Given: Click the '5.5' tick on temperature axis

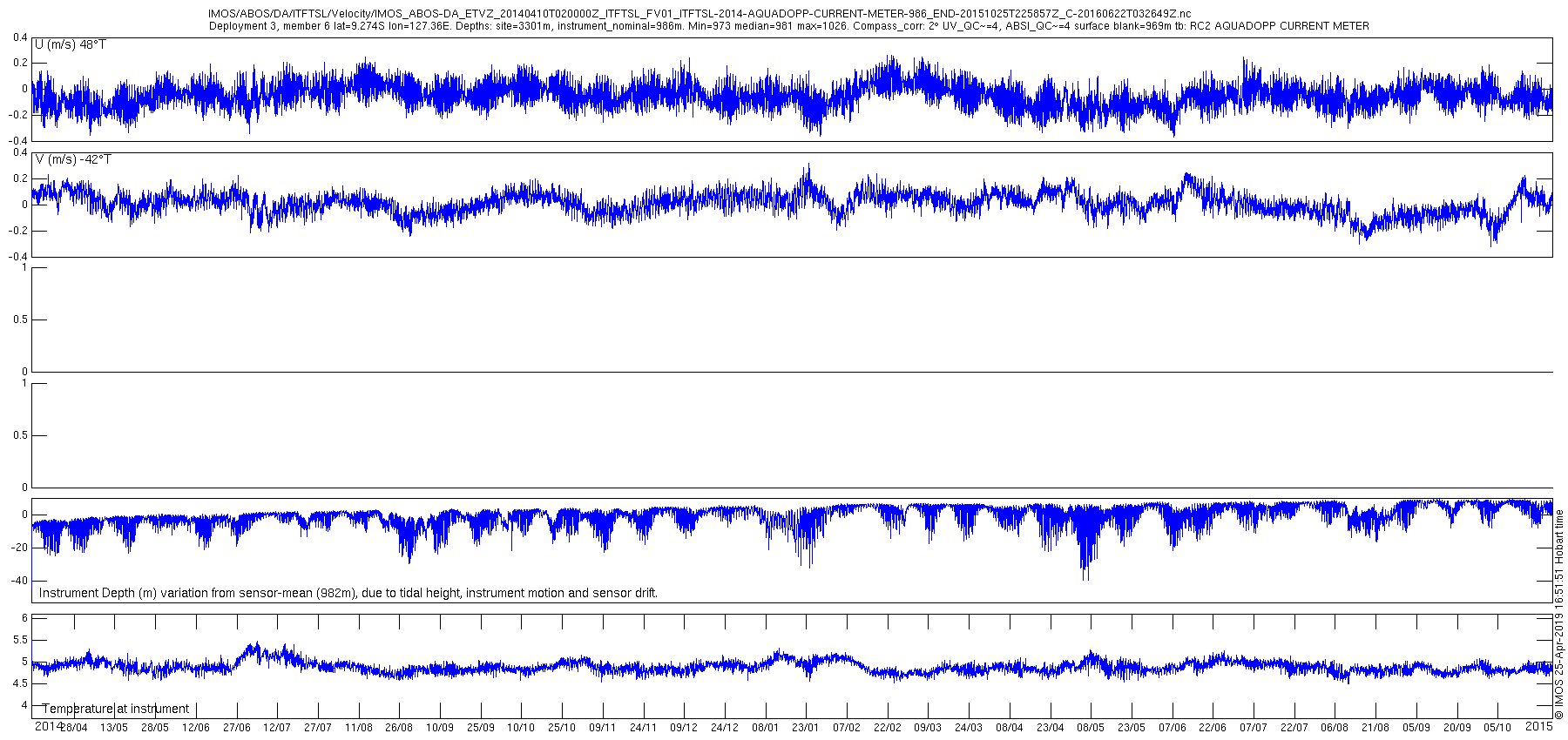Looking at the screenshot, I should pos(21,640).
